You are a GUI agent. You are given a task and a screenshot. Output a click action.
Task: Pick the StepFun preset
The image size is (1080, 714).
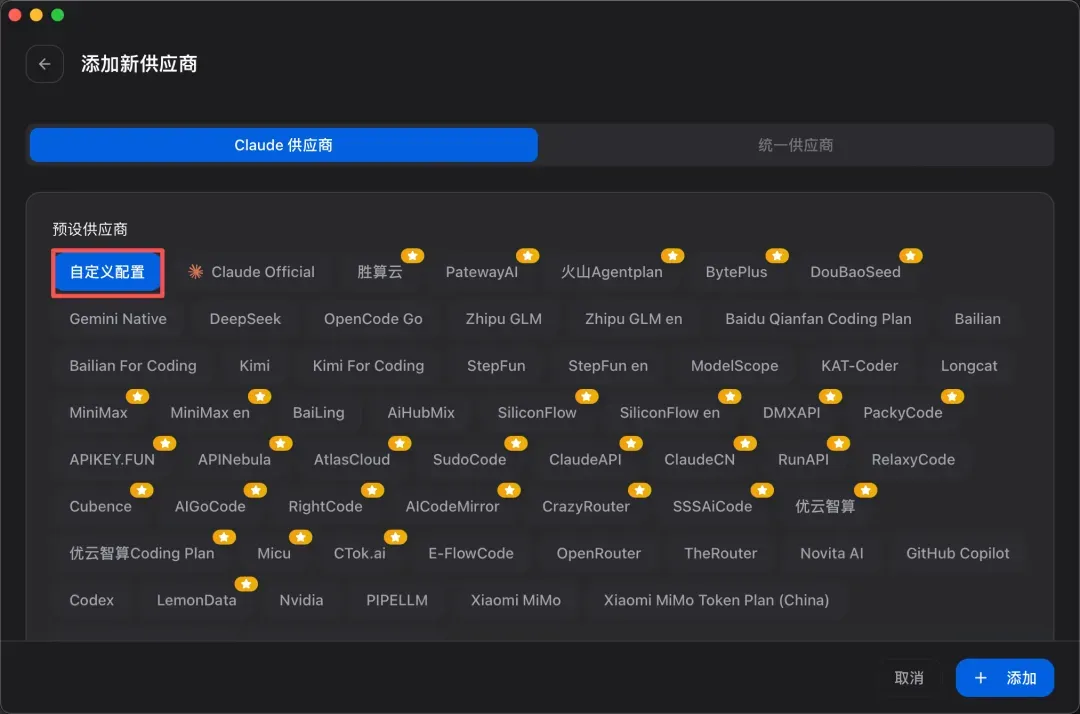point(496,366)
